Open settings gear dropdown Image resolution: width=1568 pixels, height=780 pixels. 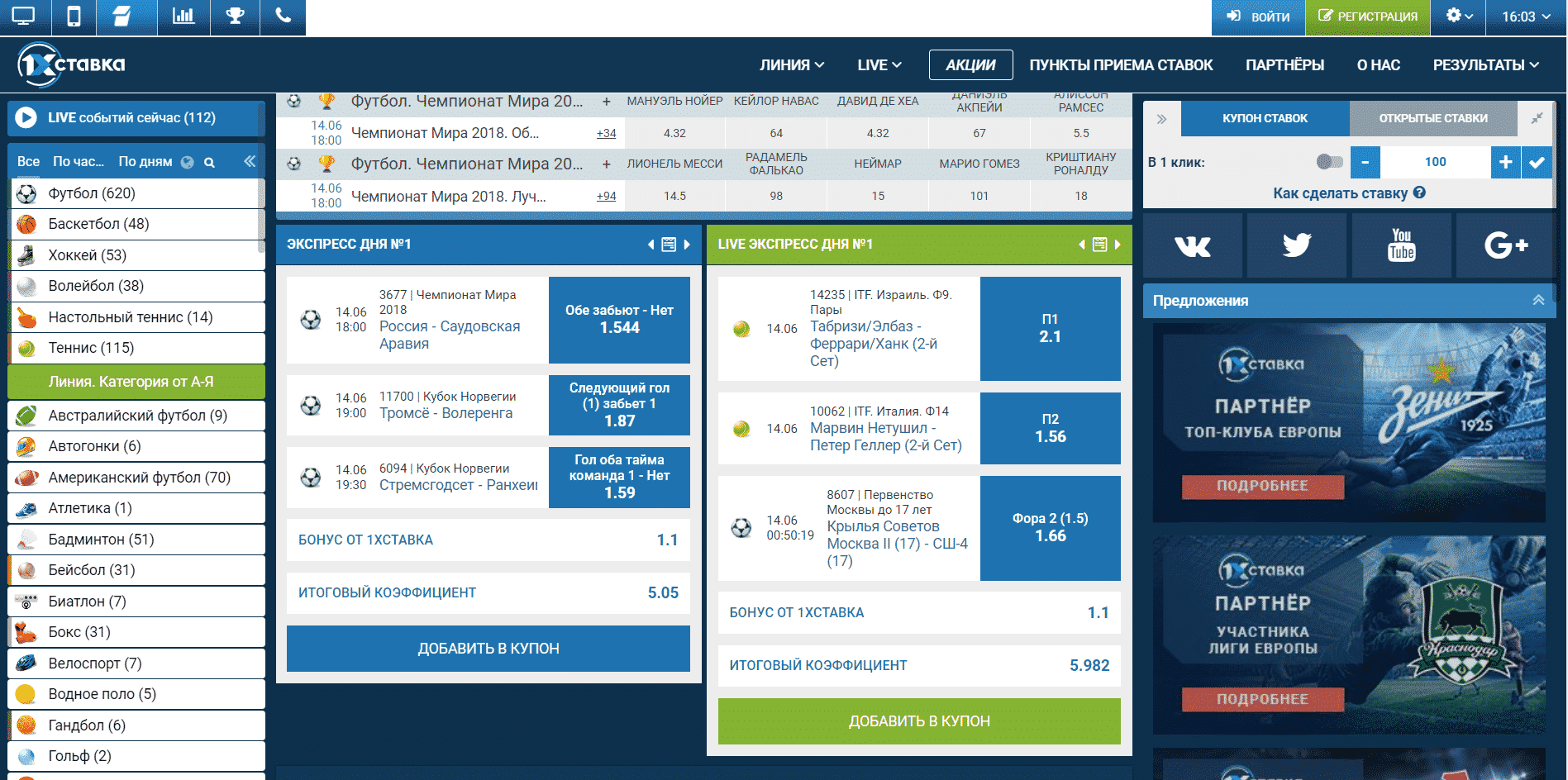click(x=1459, y=17)
